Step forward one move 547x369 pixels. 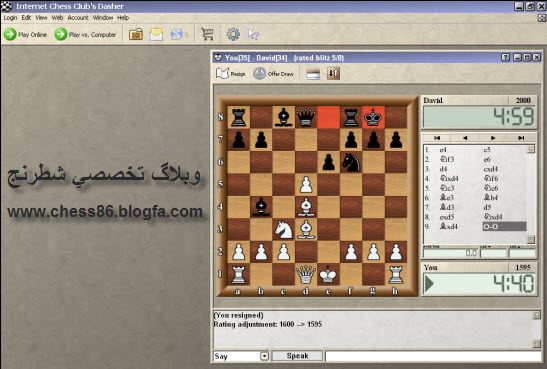pyautogui.click(x=493, y=138)
